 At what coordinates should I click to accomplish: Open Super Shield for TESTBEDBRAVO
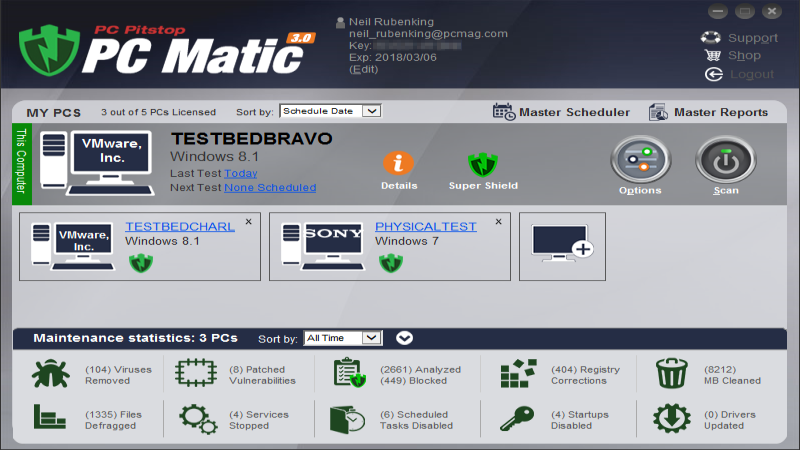click(x=483, y=163)
